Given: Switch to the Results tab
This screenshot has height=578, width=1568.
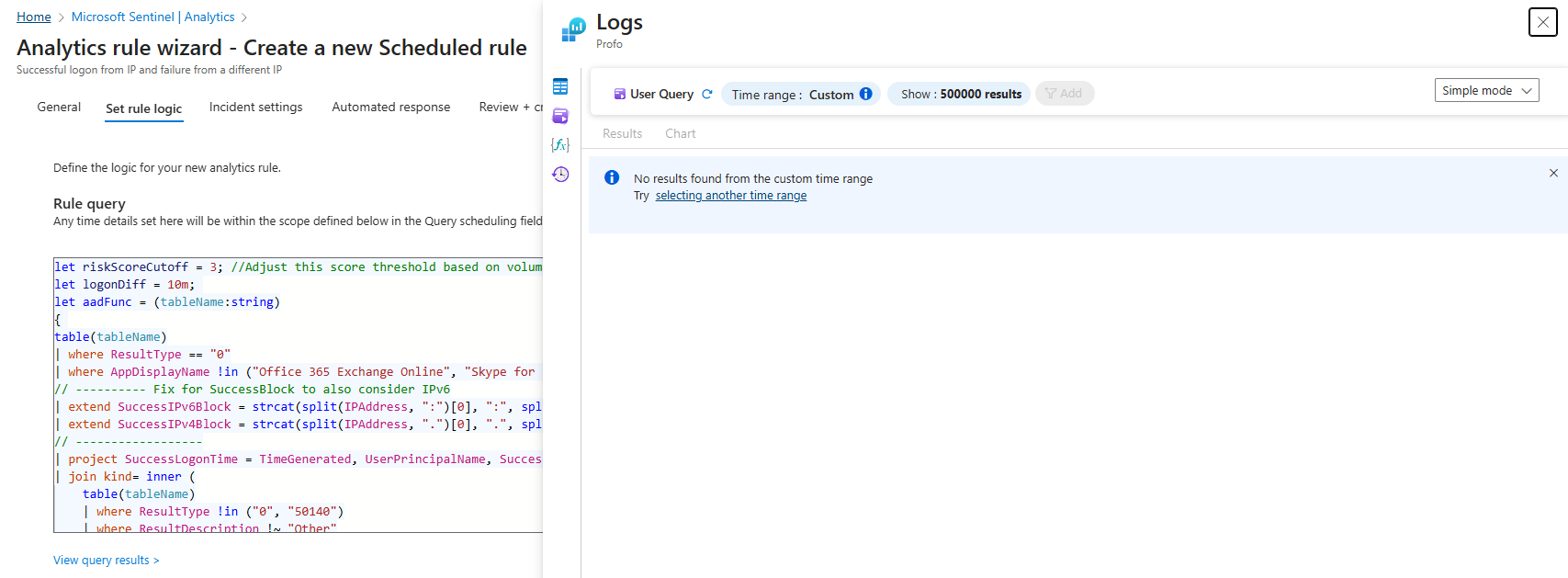Looking at the screenshot, I should [623, 133].
